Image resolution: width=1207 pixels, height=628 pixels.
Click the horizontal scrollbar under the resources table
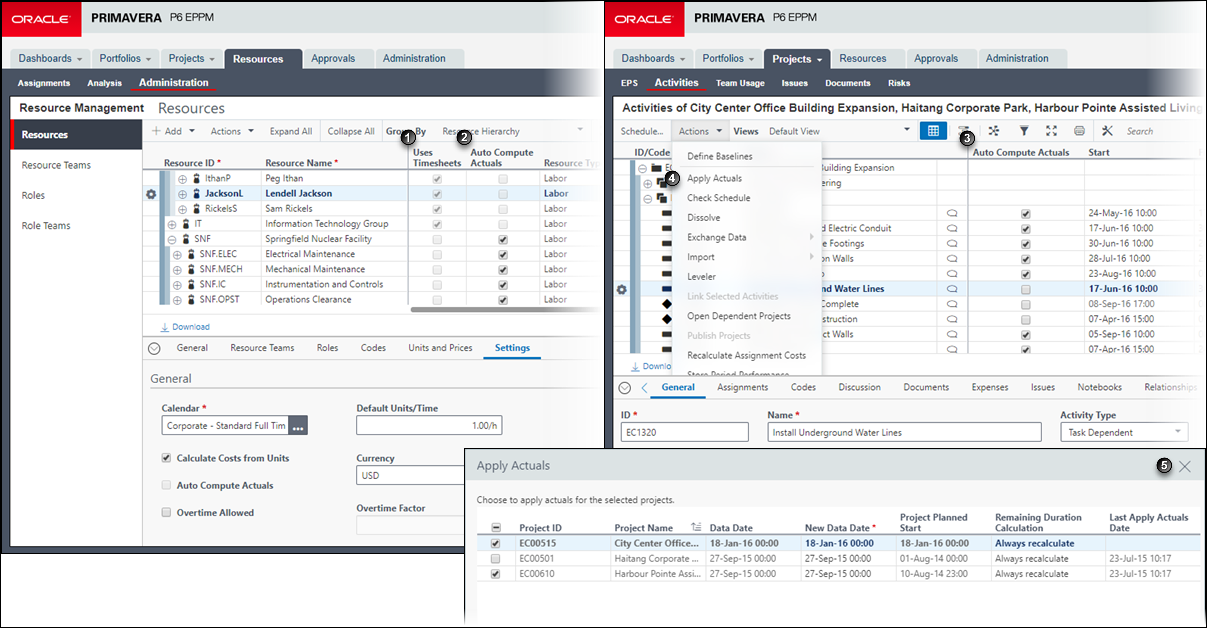point(506,310)
